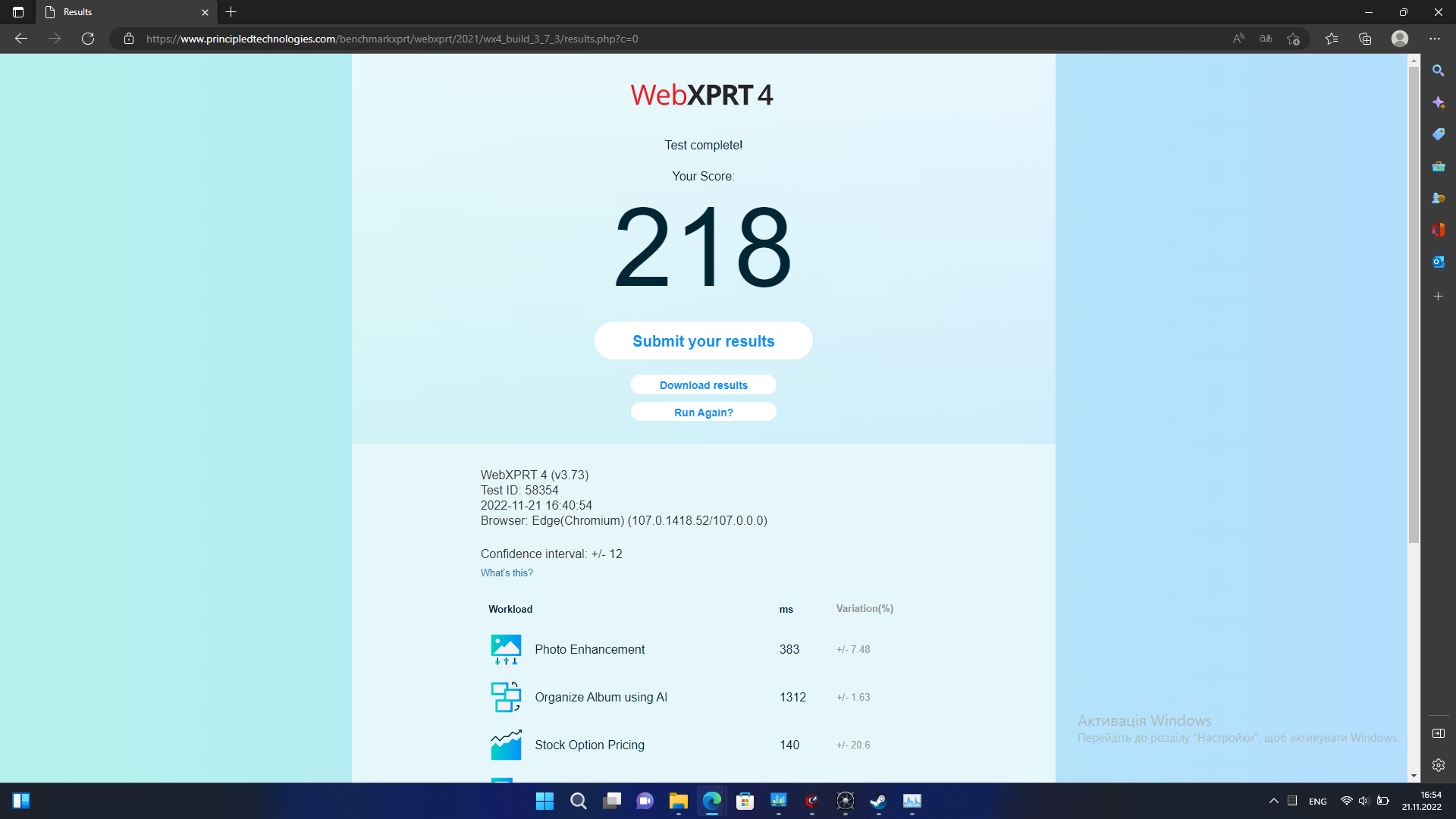Select Stock Option Pricing text

pos(590,745)
